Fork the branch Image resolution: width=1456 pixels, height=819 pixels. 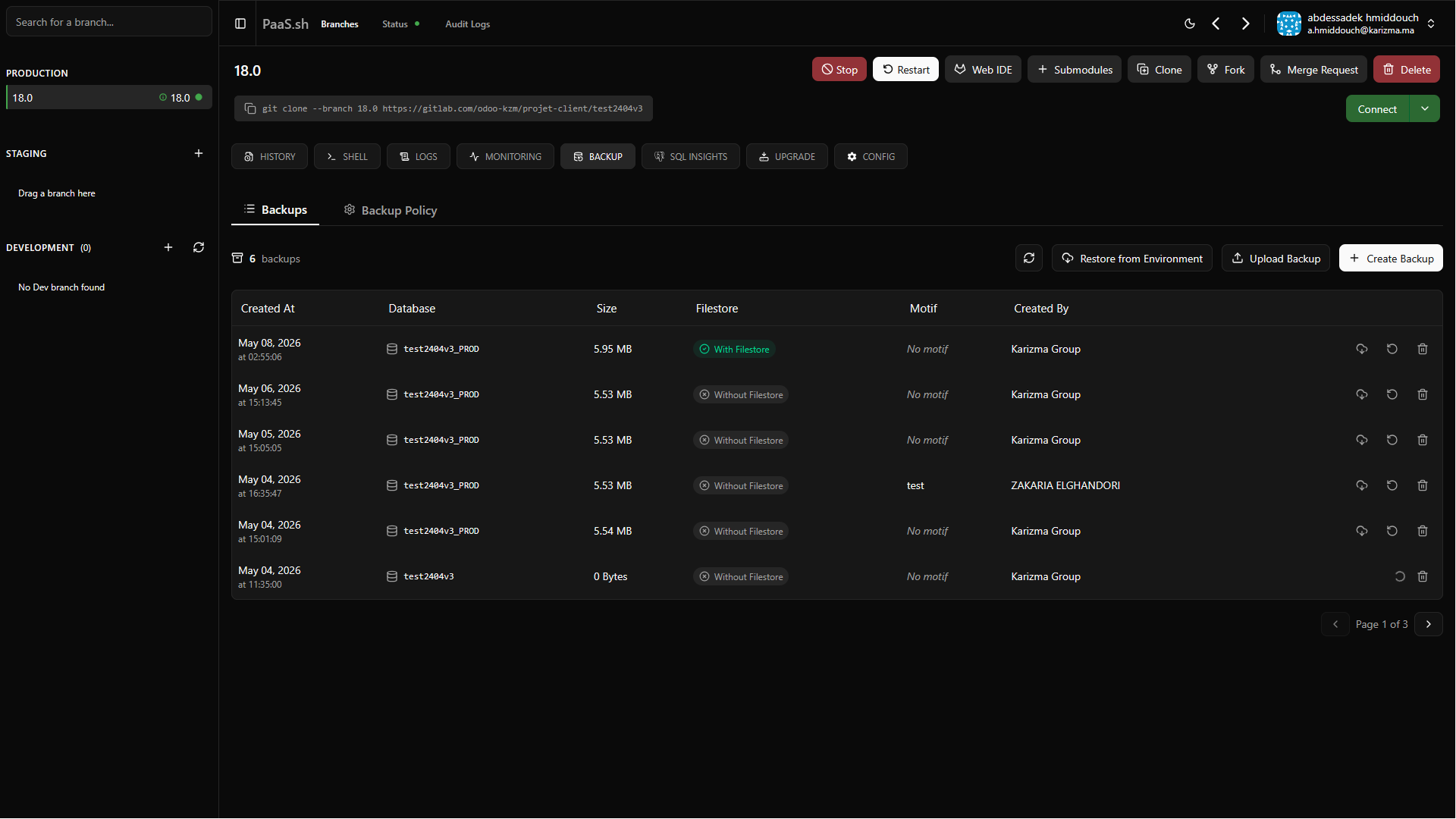click(1226, 69)
